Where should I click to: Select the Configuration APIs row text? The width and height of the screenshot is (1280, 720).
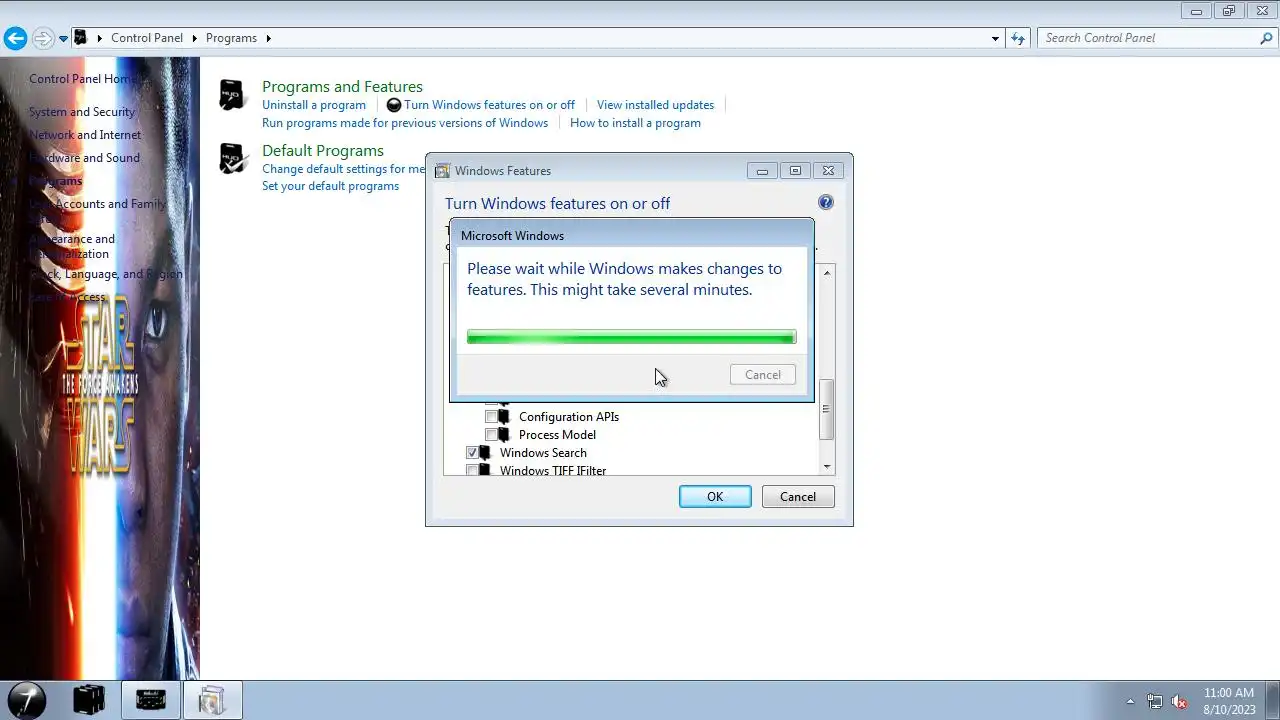(x=569, y=417)
